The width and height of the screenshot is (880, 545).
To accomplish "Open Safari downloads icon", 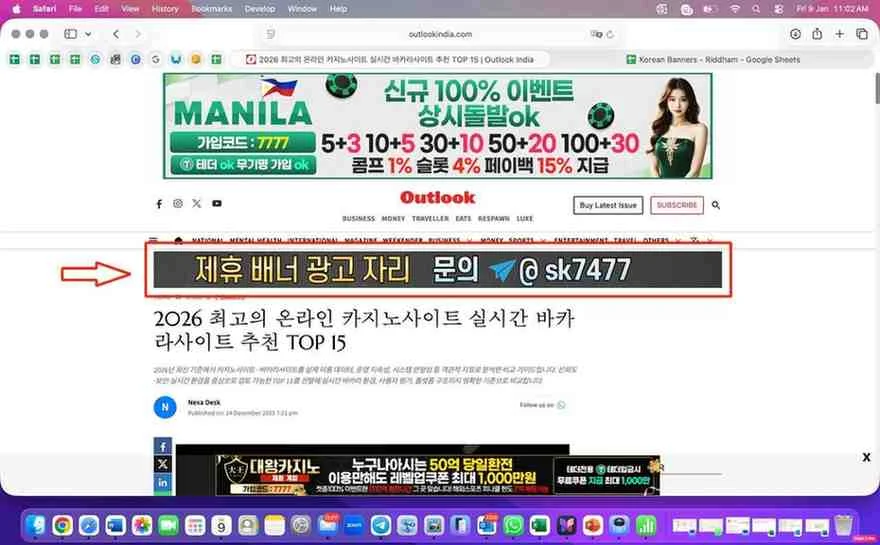I will [795, 34].
